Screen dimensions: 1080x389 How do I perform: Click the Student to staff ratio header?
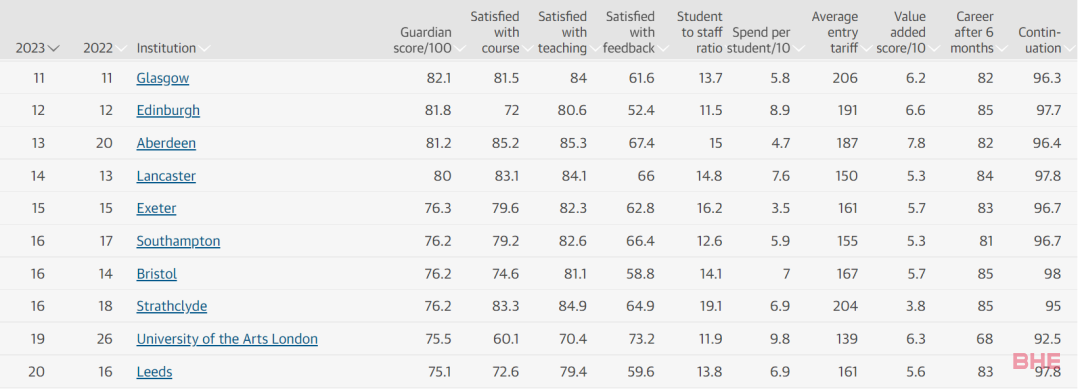point(700,32)
